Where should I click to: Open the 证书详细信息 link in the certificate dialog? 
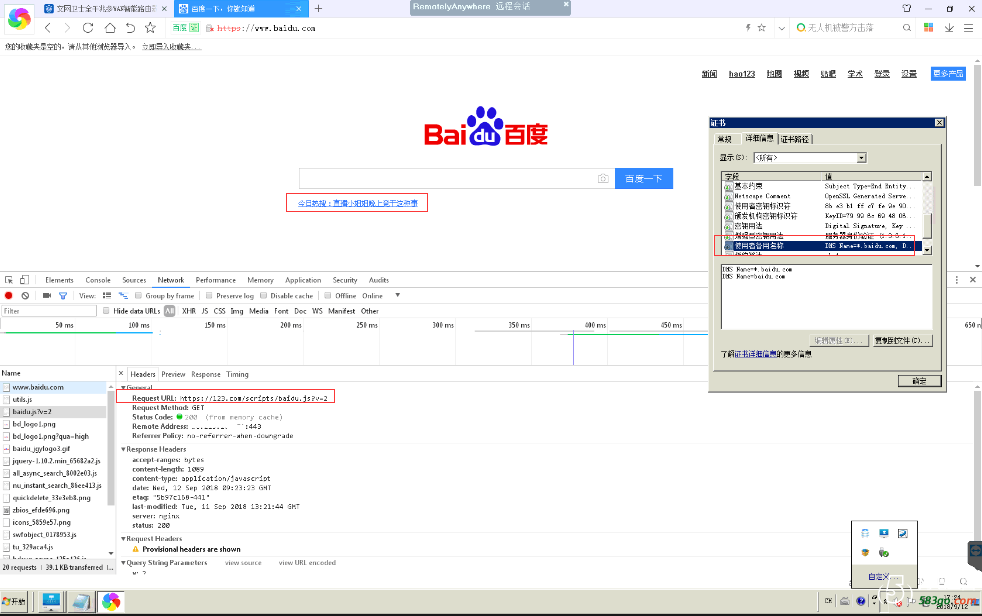point(755,354)
